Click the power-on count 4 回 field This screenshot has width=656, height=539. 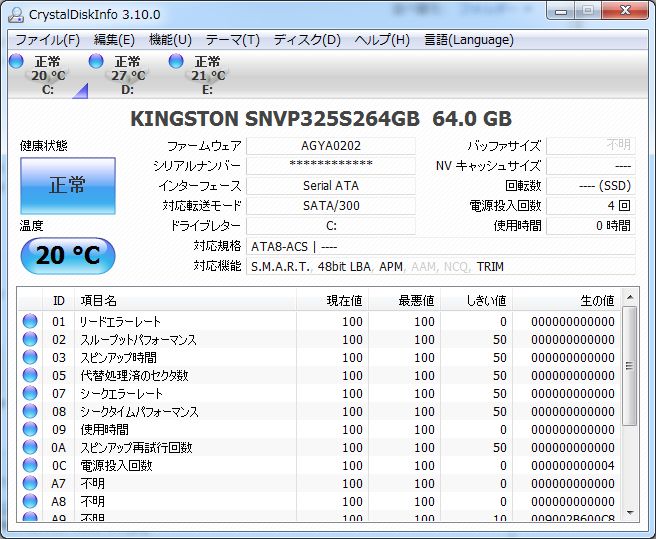(591, 206)
